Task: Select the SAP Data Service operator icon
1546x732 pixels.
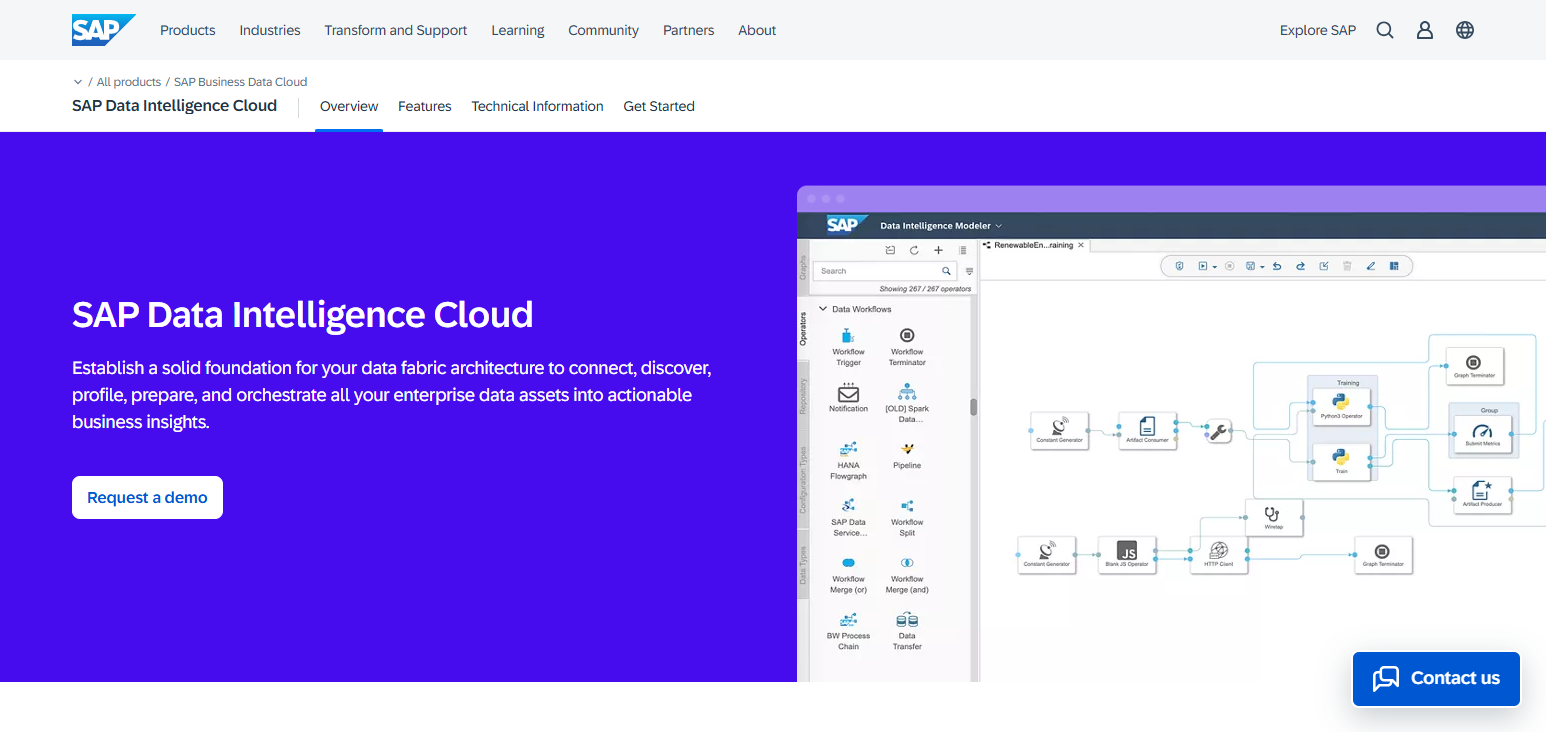Action: pos(848,506)
